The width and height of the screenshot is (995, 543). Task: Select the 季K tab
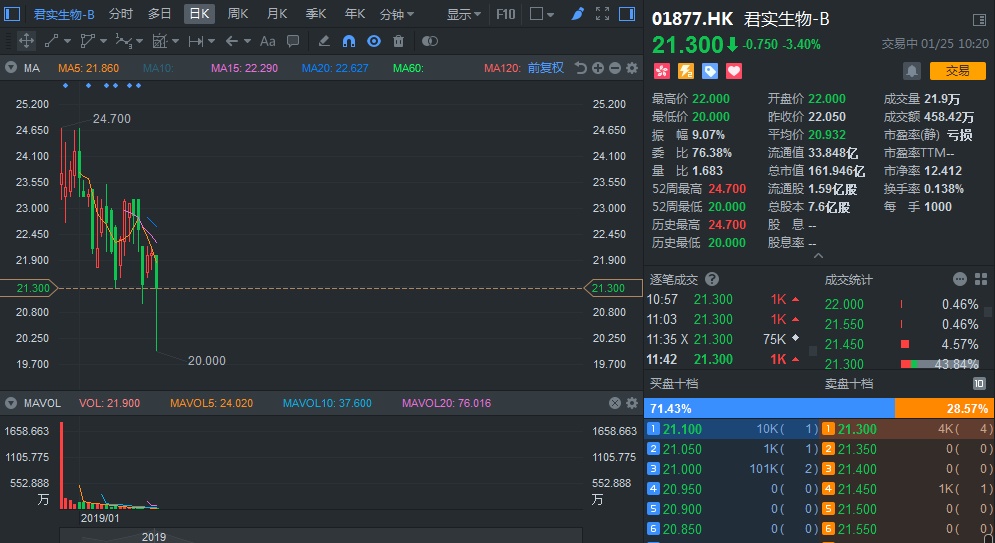pyautogui.click(x=316, y=13)
